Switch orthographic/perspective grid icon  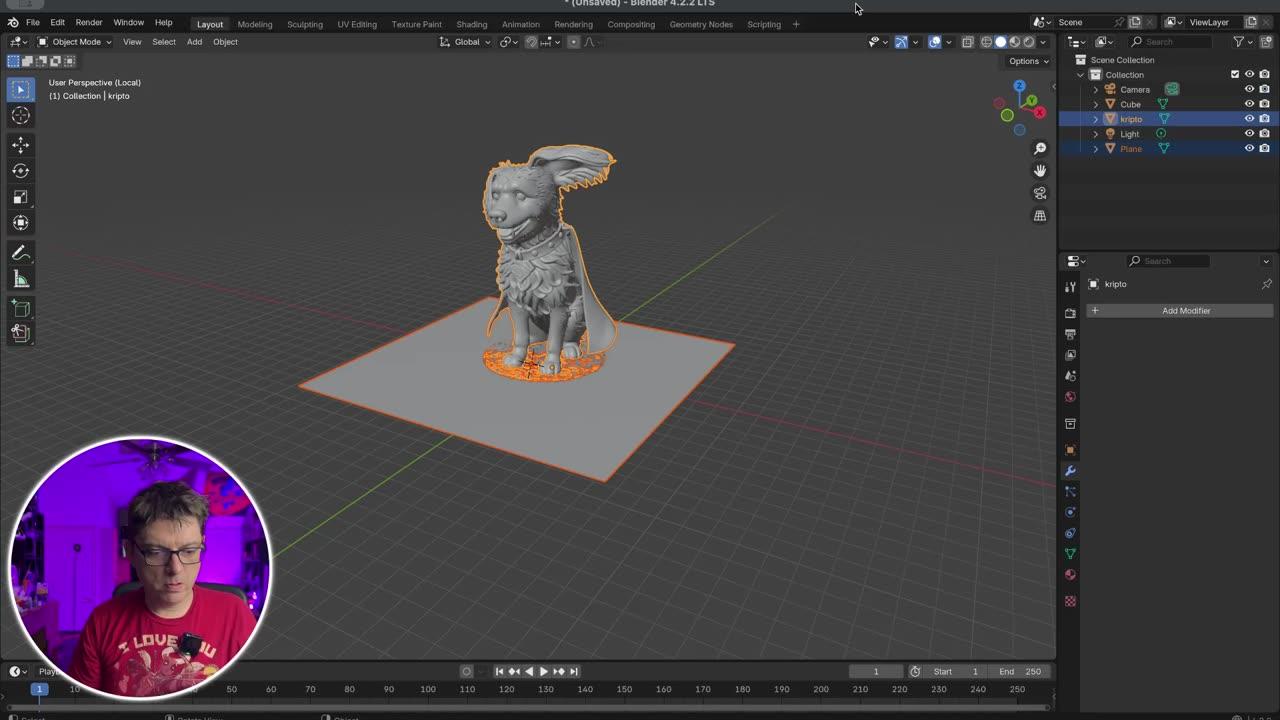coord(1040,215)
